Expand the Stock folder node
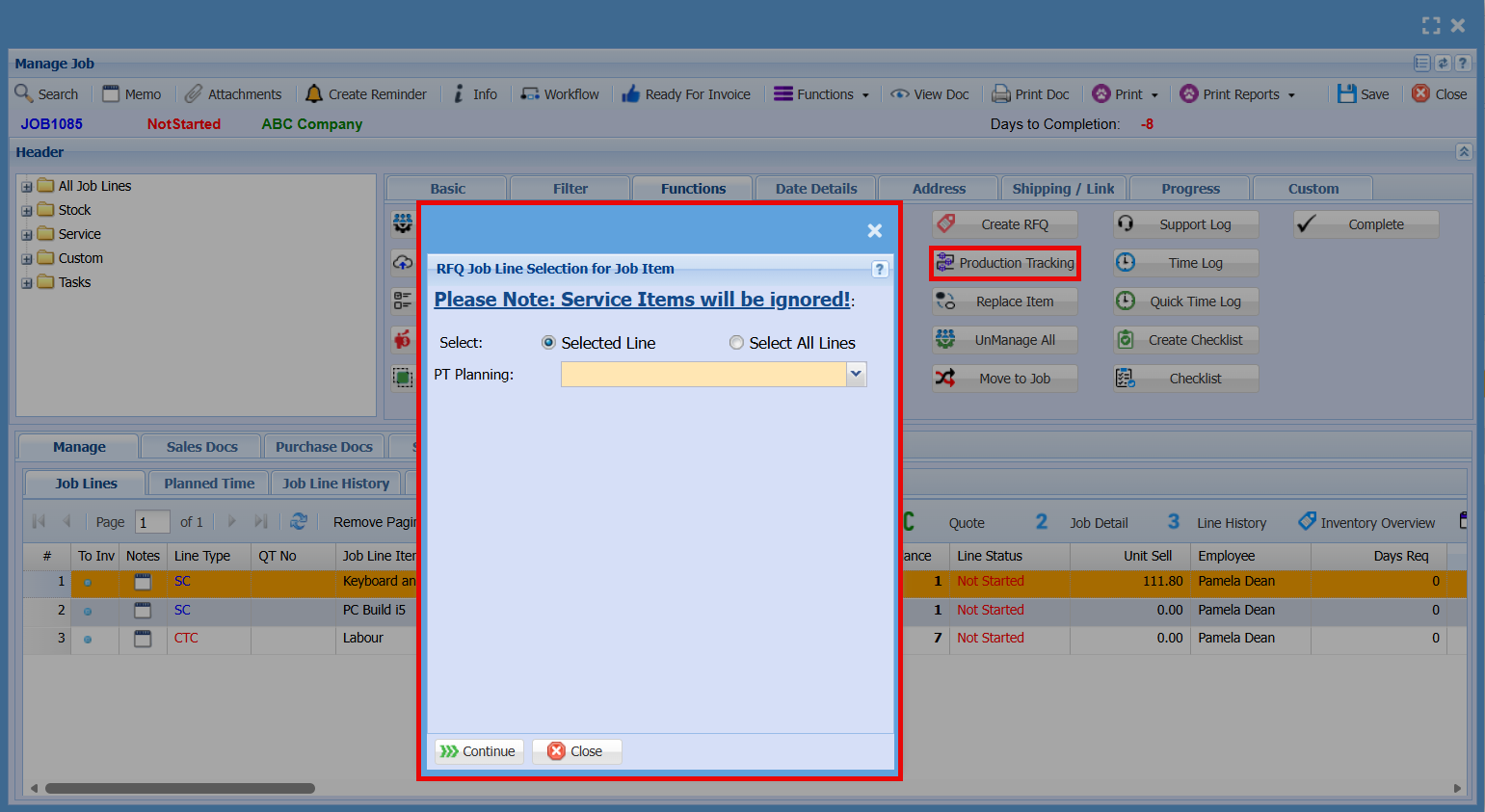1485x812 pixels. coord(27,211)
